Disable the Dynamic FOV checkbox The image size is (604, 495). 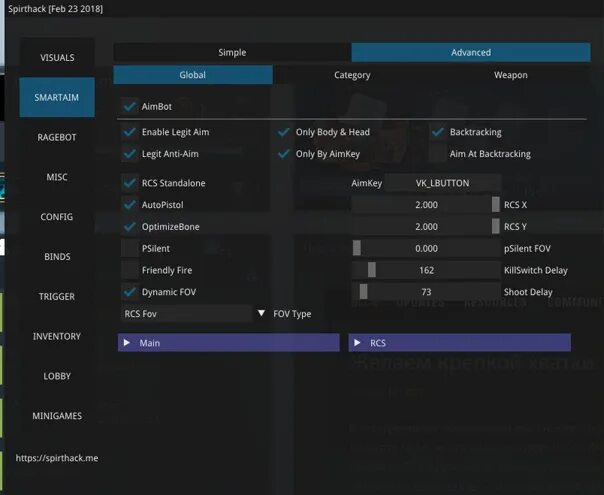pos(130,292)
